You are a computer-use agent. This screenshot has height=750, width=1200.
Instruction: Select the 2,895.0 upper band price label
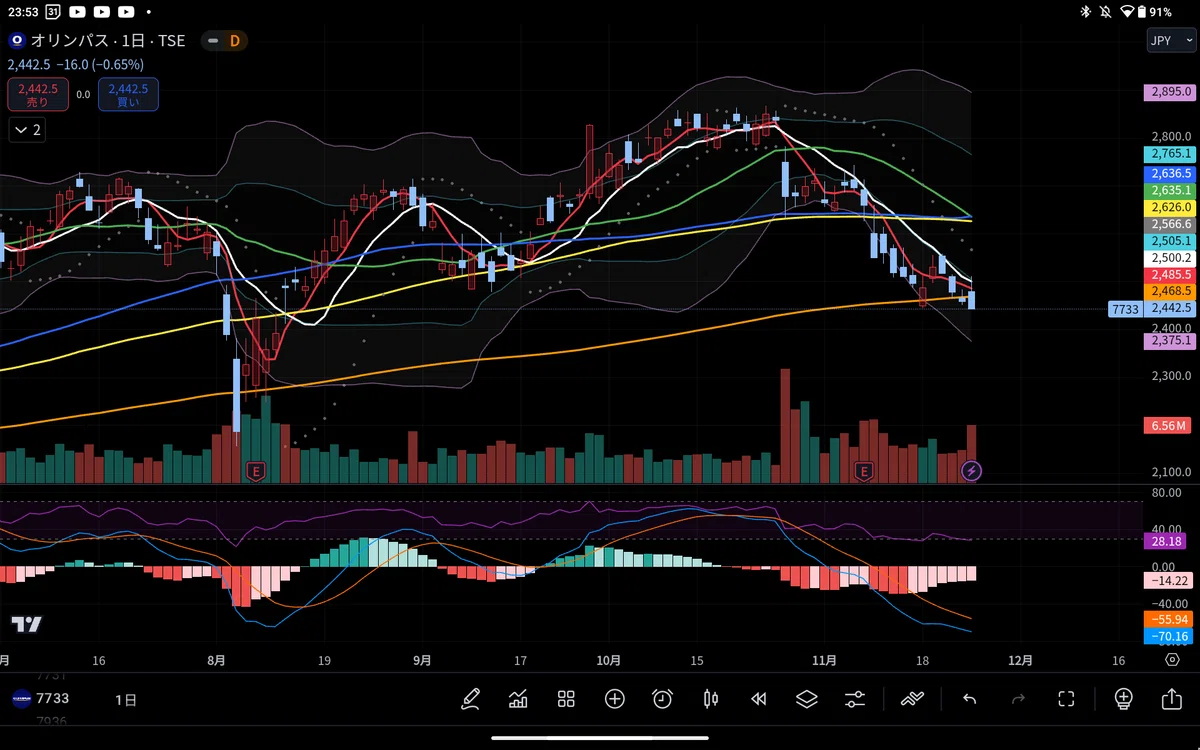tap(1170, 91)
